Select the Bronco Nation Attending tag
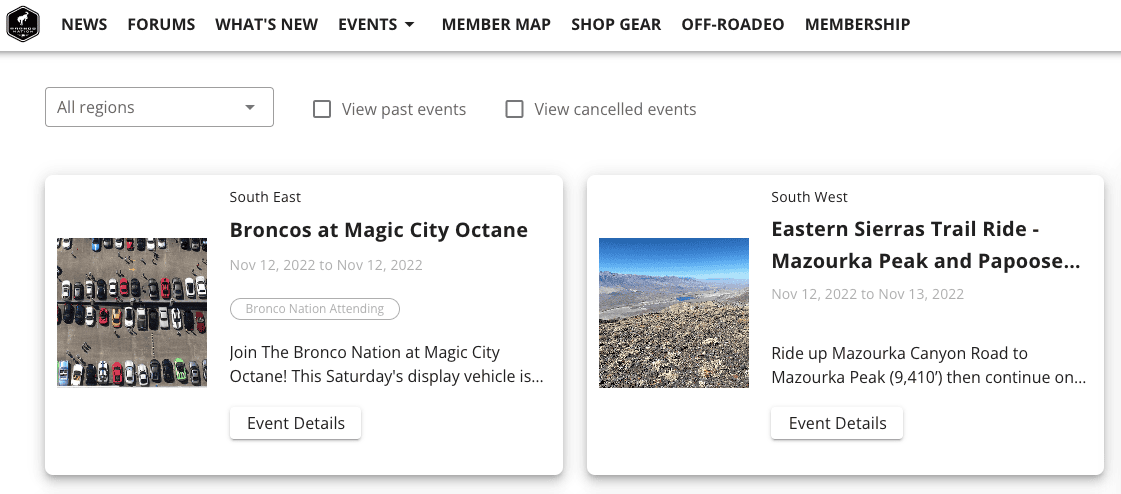This screenshot has width=1121, height=494. (x=314, y=309)
